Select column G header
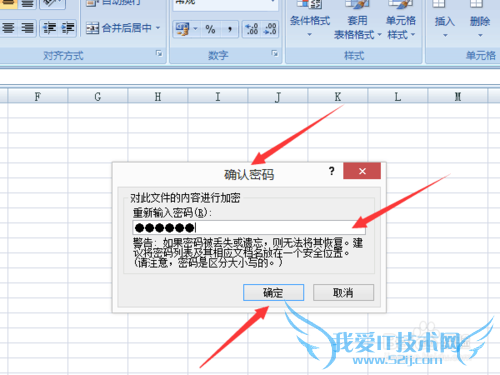This screenshot has width=500, height=375. [98, 97]
